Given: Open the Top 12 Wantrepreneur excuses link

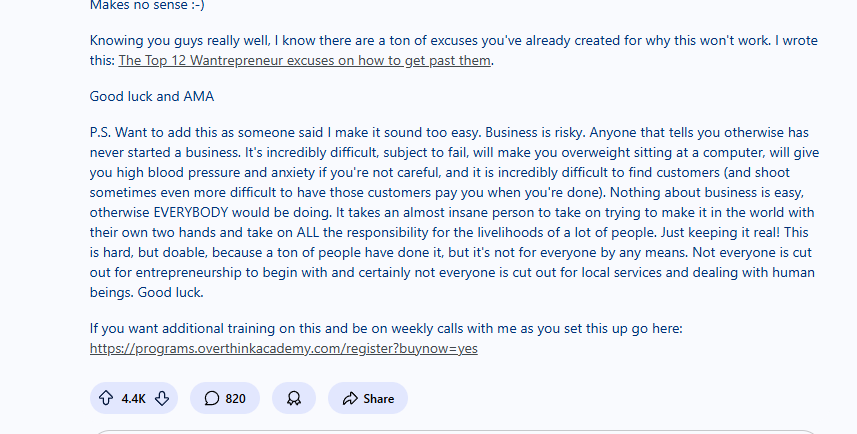Looking at the screenshot, I should [306, 61].
